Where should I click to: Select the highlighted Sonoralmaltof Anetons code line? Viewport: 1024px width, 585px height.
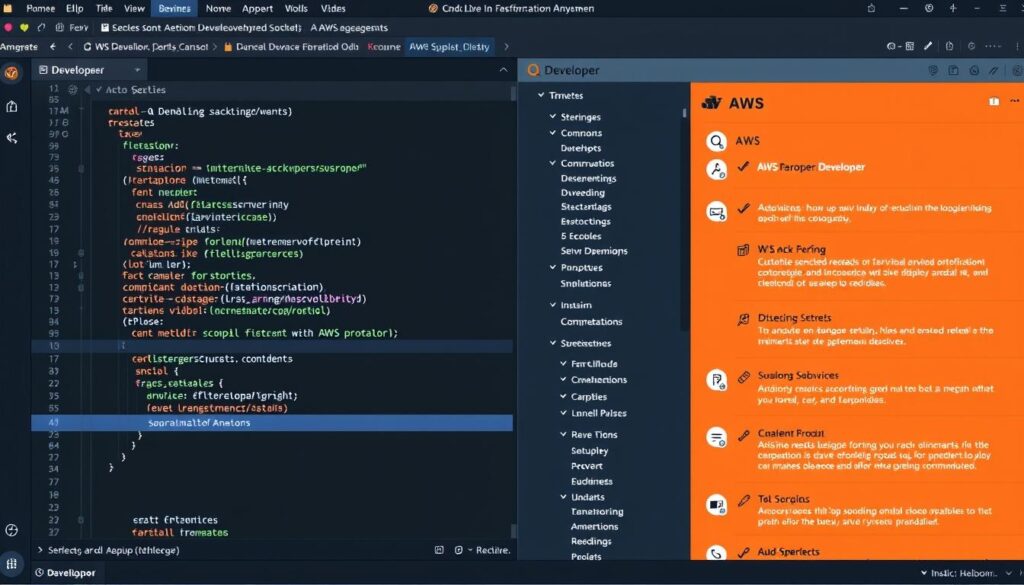(x=272, y=422)
